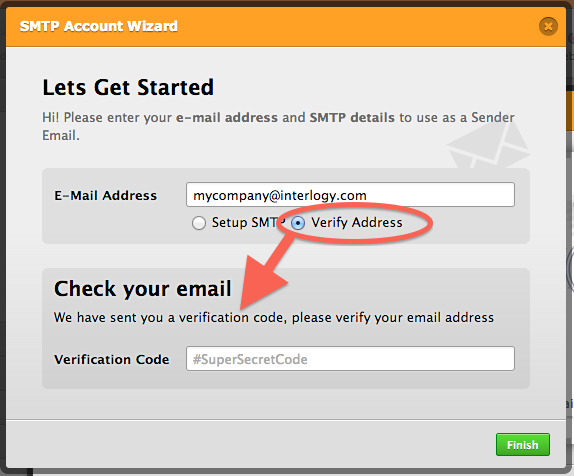Click the Lets Get Started heading
This screenshot has height=476, width=574.
[x=128, y=88]
